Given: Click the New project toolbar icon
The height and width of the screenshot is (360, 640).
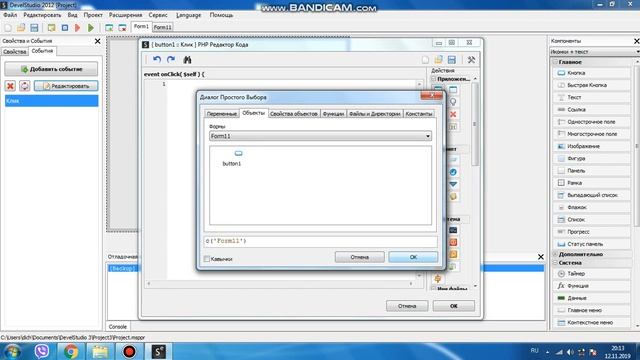Looking at the screenshot, I should point(8,28).
